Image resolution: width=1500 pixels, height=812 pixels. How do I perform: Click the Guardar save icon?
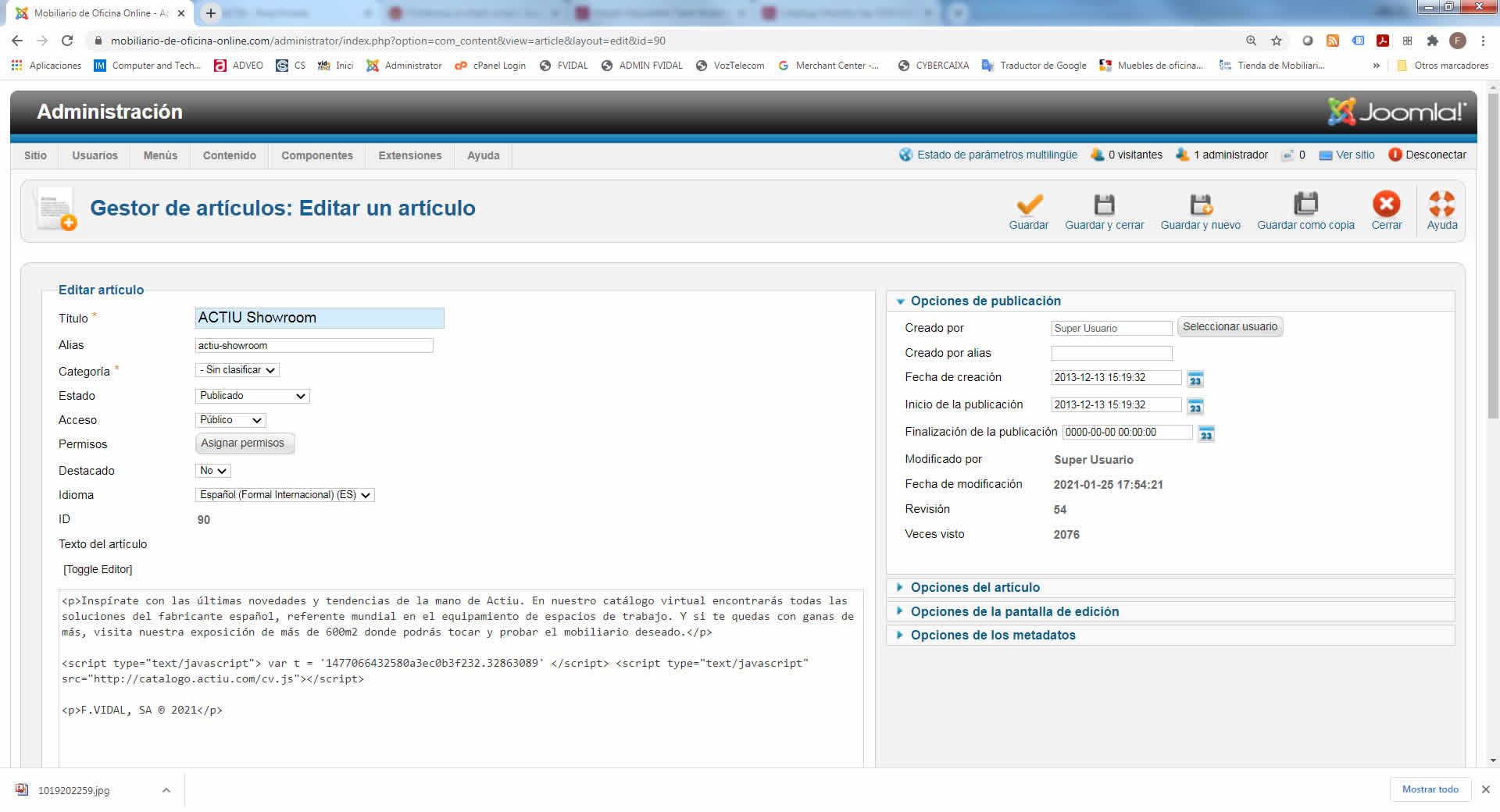[1029, 205]
